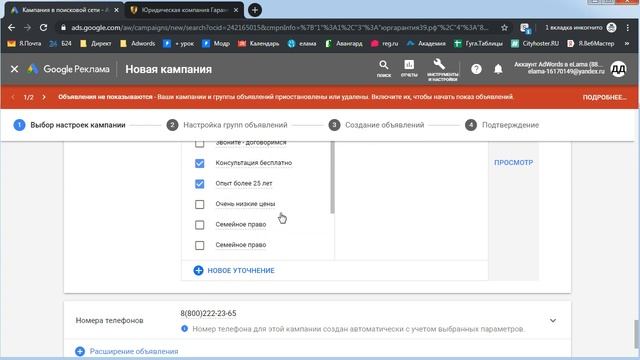The height and width of the screenshot is (360, 640).
Task: Open reg.ru bookmark
Action: tap(384, 43)
